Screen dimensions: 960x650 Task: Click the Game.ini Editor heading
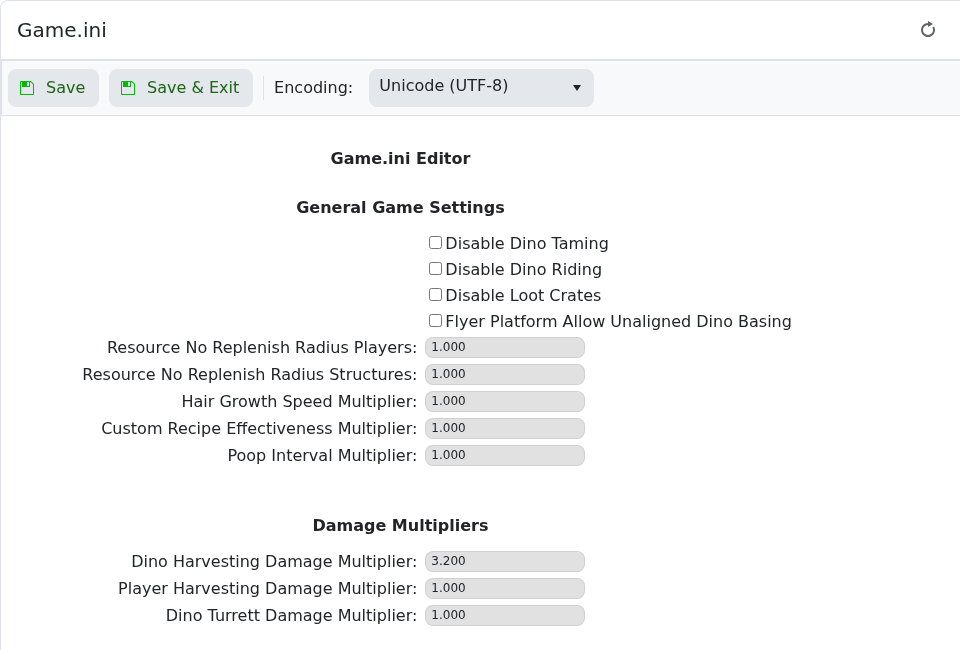coord(400,159)
